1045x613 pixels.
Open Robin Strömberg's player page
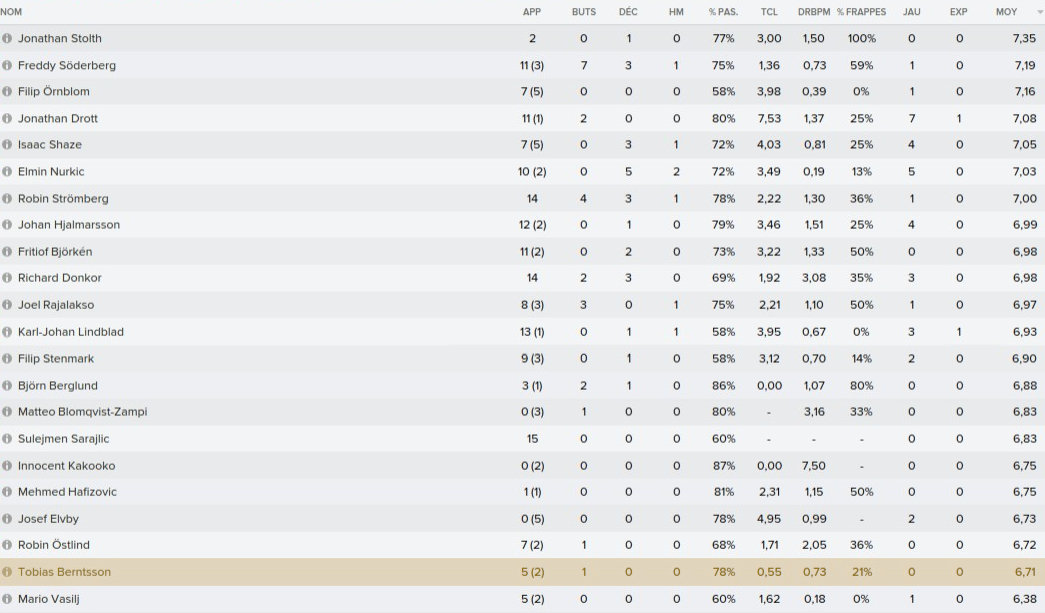point(63,198)
